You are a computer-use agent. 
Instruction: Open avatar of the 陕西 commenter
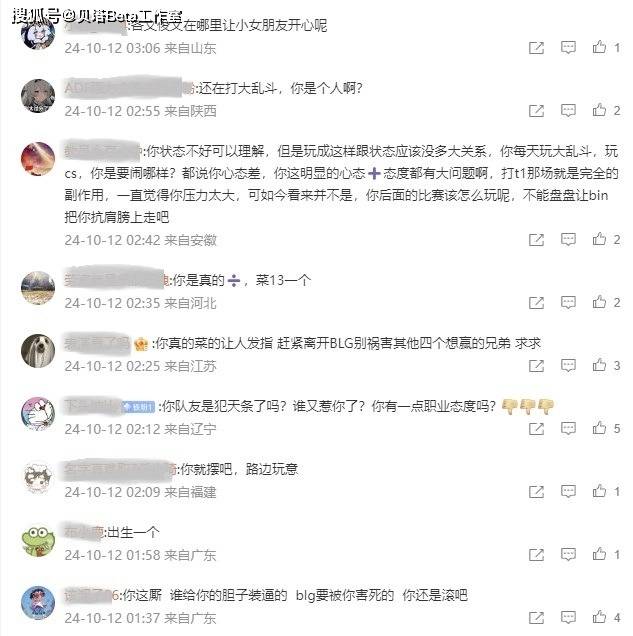point(38,96)
